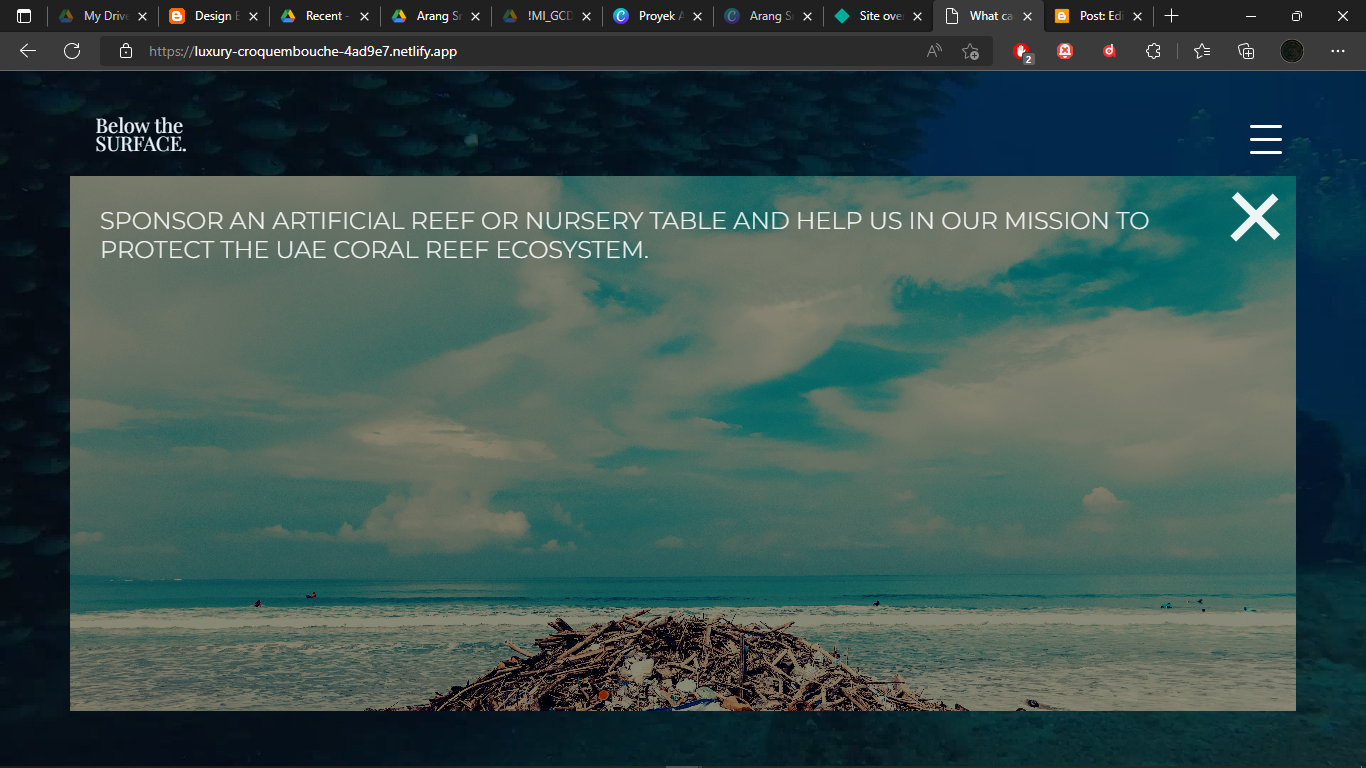This screenshot has width=1366, height=768.
Task: Close the Post: Edit tab
Action: [1138, 16]
